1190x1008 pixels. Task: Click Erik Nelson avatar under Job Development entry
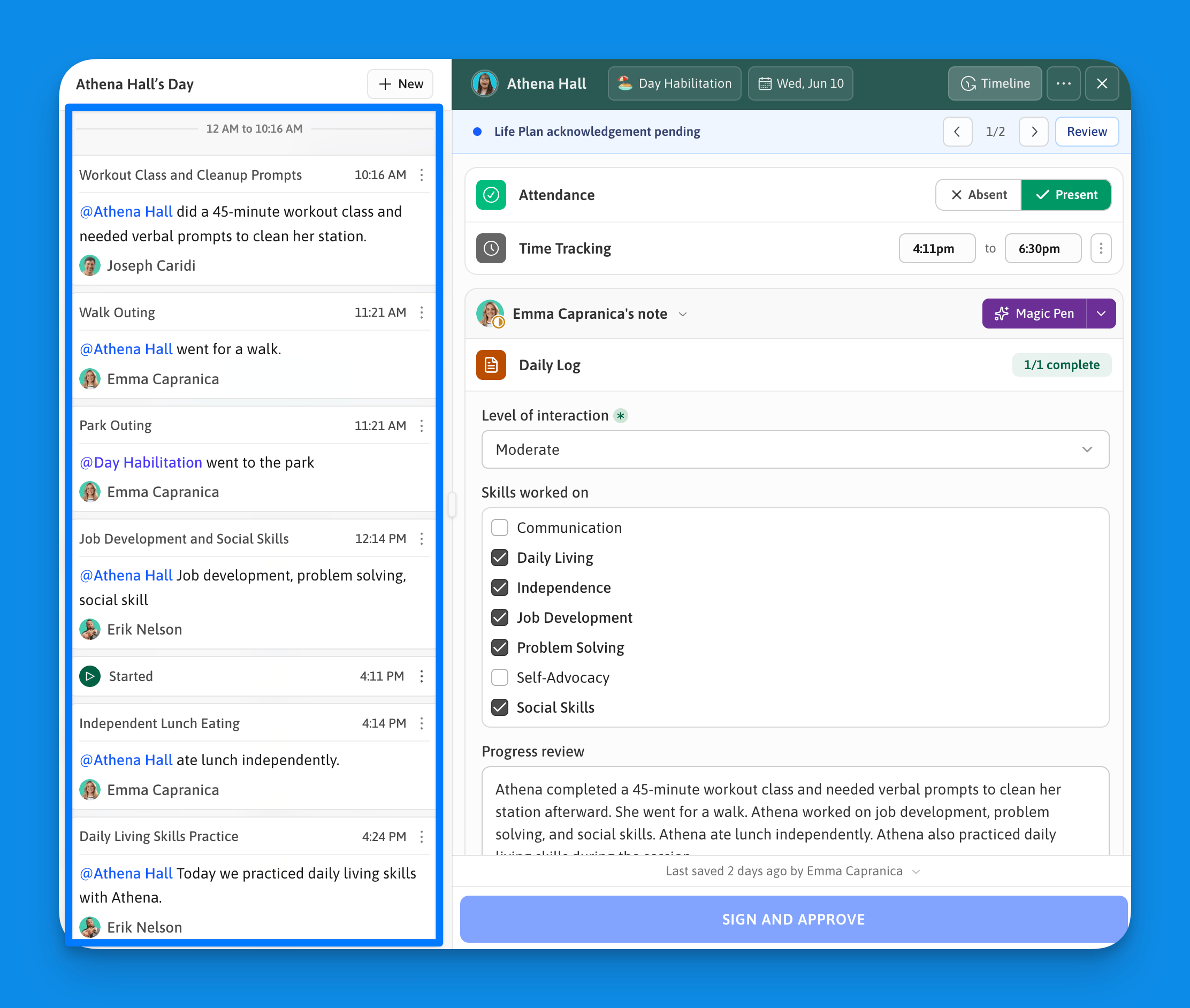pyautogui.click(x=90, y=629)
